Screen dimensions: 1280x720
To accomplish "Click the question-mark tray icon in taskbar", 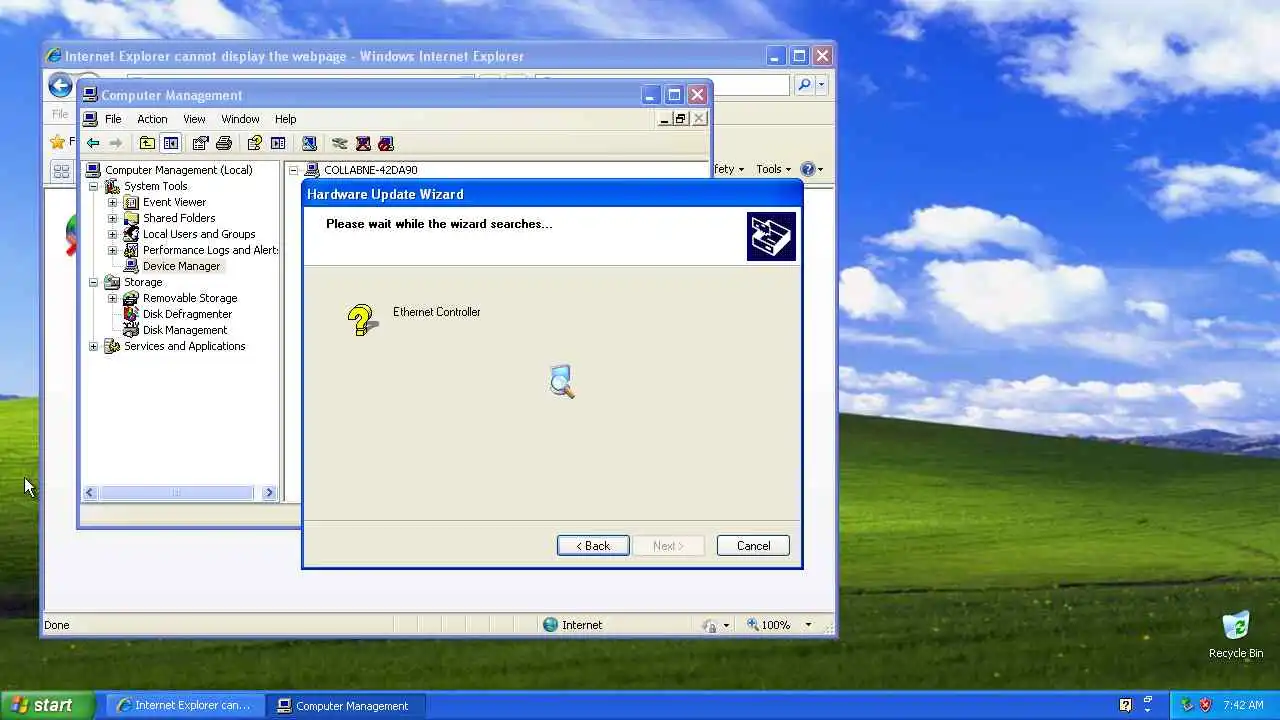I will [1125, 705].
